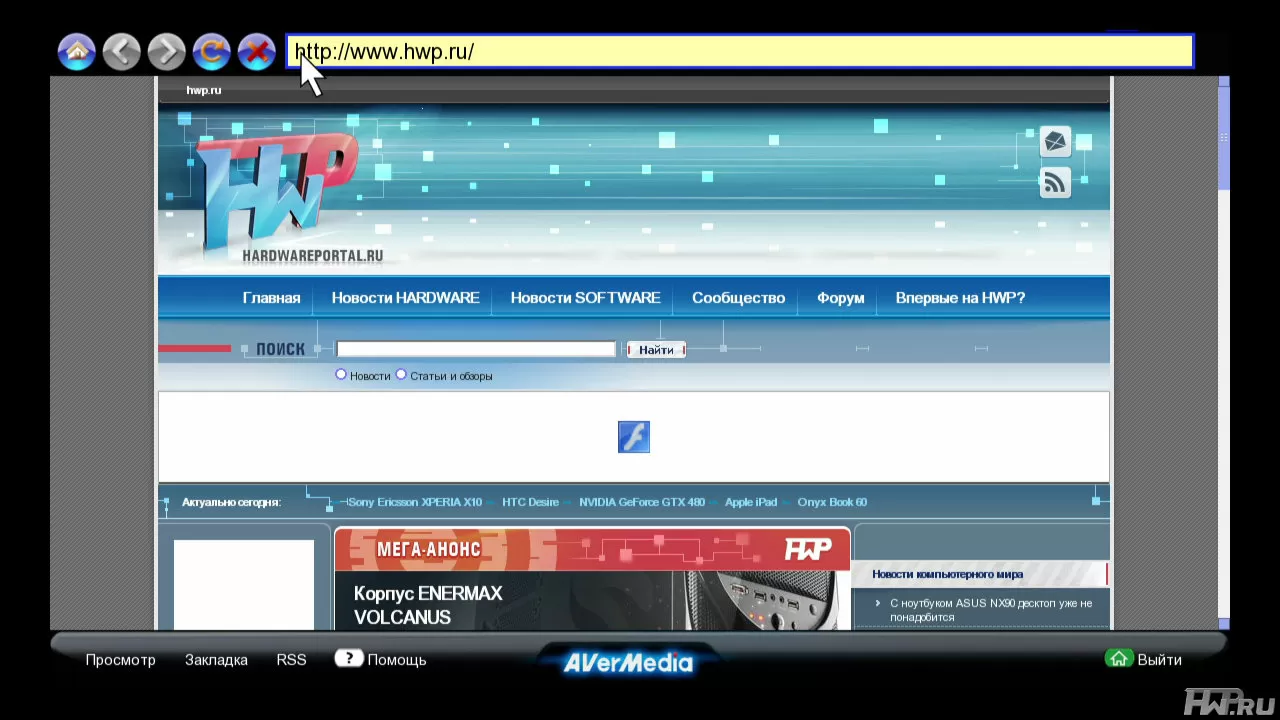This screenshot has height=720, width=1280.
Task: Open the Корпус ENERMAX VOLCANUS announcement
Action: (x=428, y=605)
